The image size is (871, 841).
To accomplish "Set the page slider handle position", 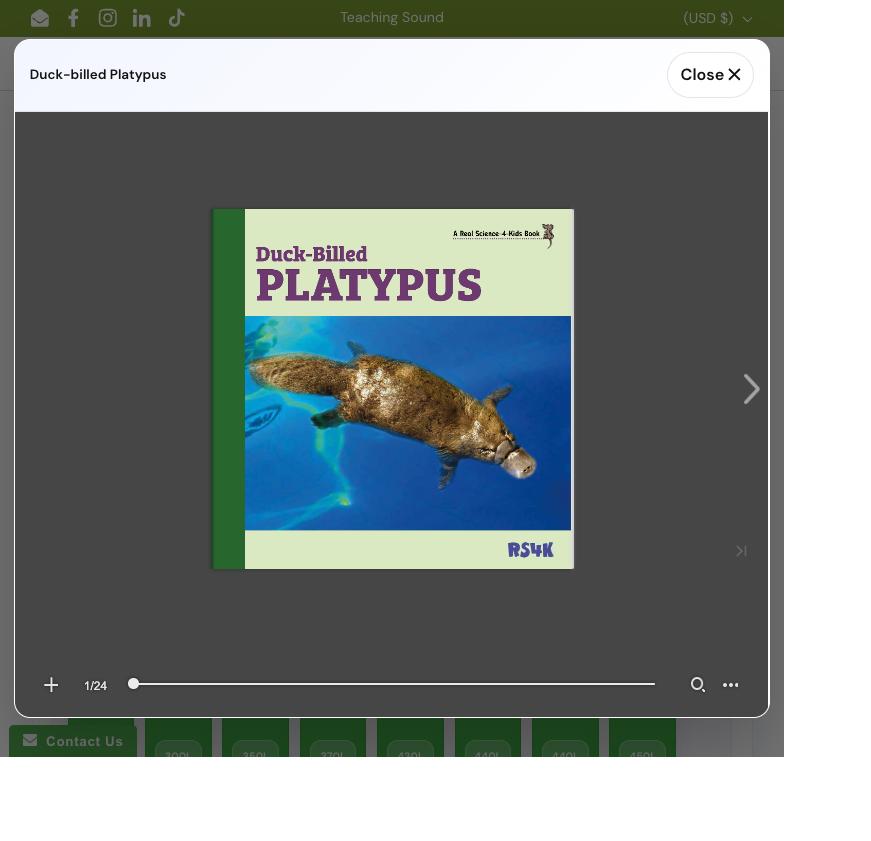I will point(133,684).
